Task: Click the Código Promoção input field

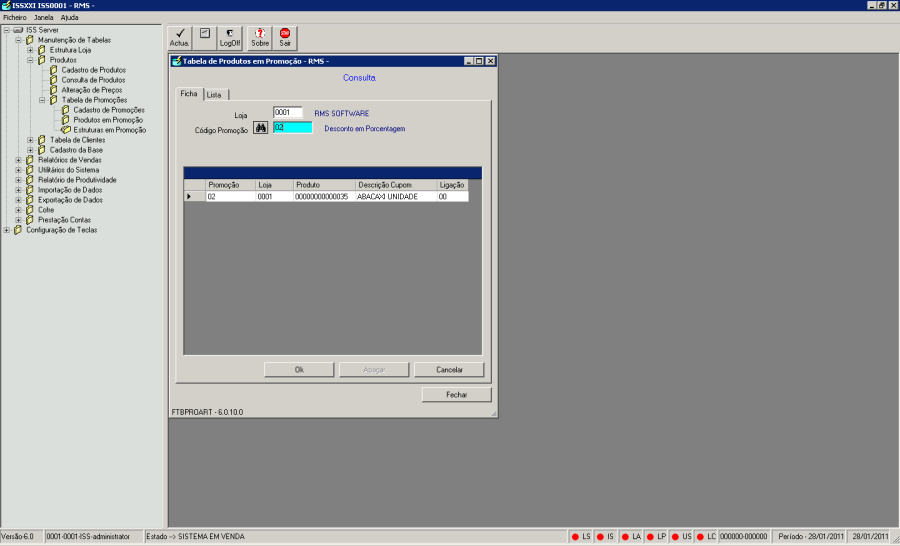Action: click(x=293, y=127)
